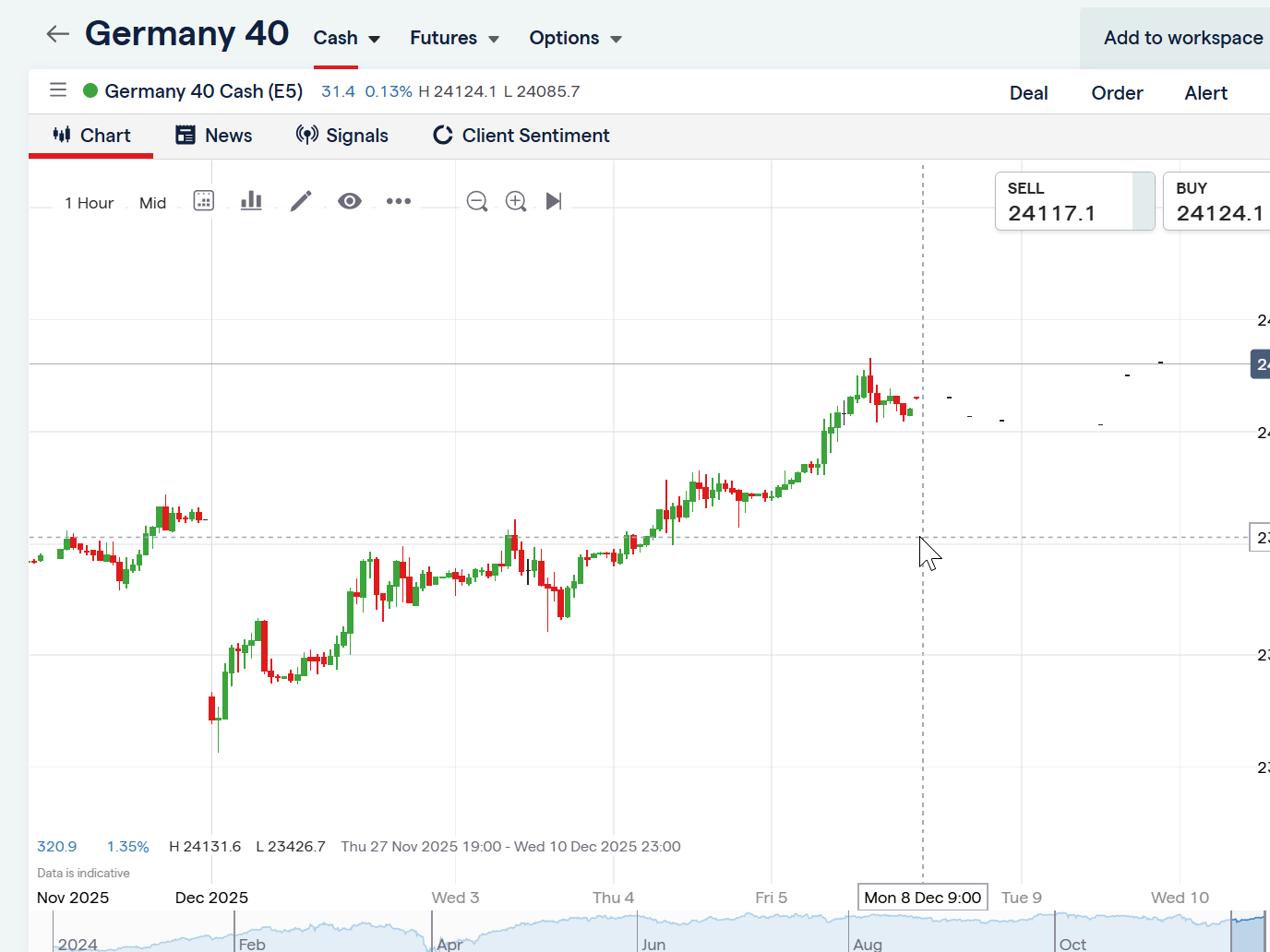Click the range navigator handle near Oct

pyautogui.click(x=1232, y=932)
